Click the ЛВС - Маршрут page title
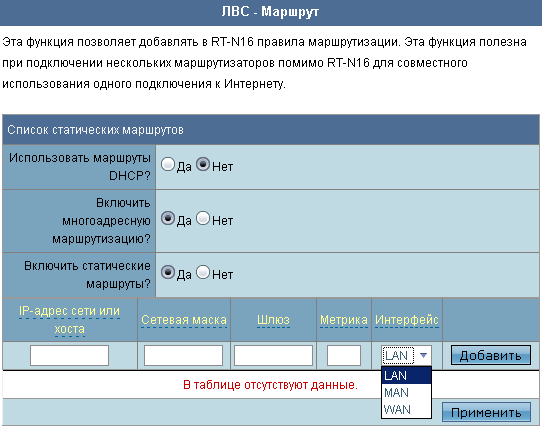The image size is (542, 429). pos(270,11)
